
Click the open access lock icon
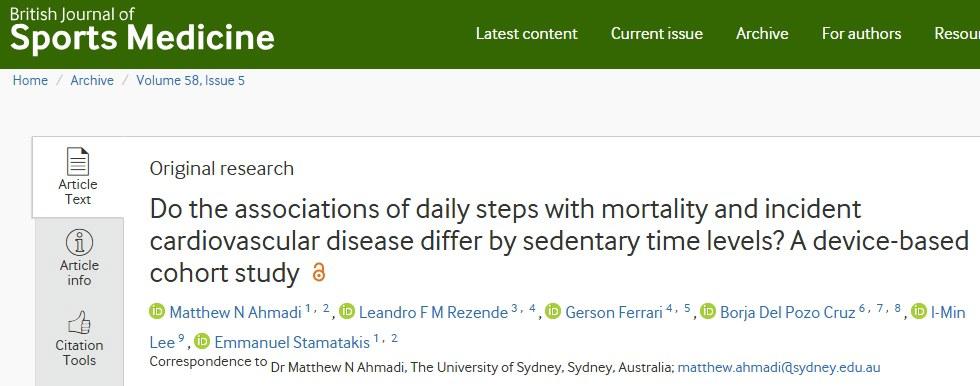coord(319,273)
